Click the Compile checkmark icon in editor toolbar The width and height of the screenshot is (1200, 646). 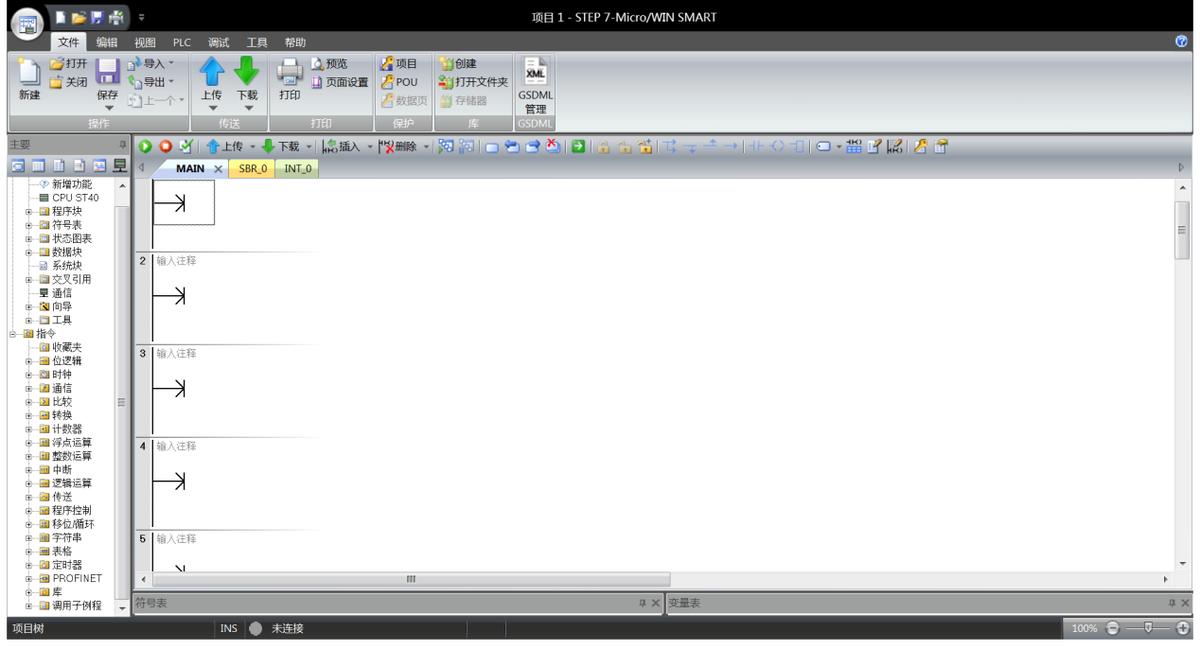click(x=184, y=146)
